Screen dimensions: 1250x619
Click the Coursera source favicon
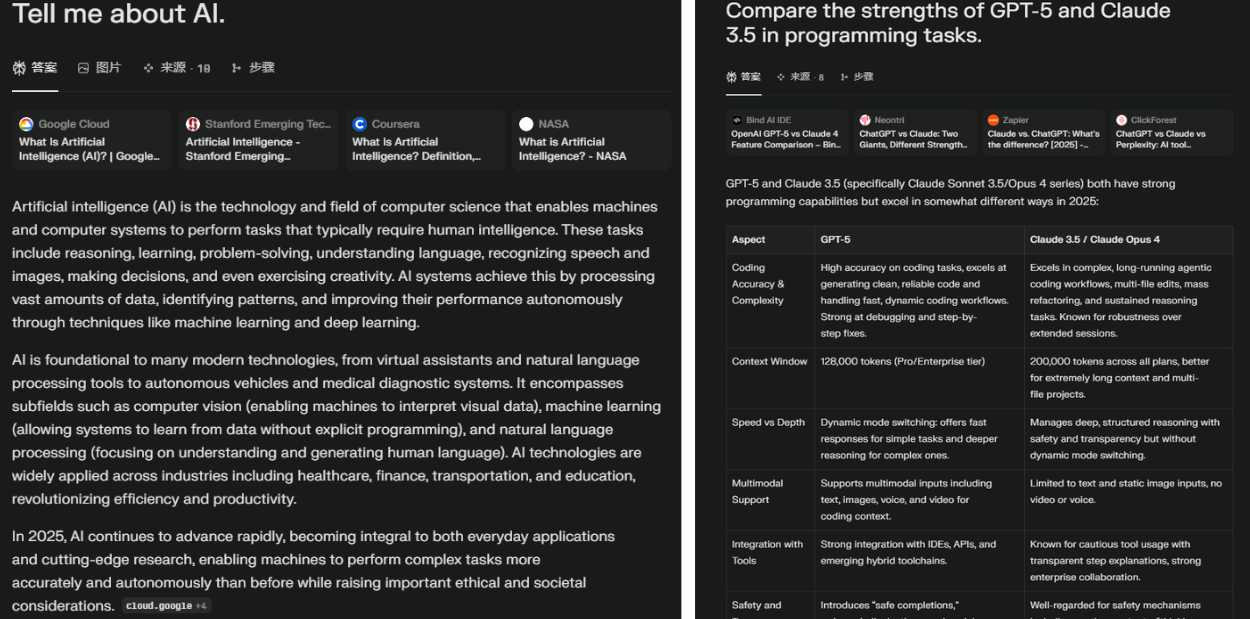click(x=360, y=124)
